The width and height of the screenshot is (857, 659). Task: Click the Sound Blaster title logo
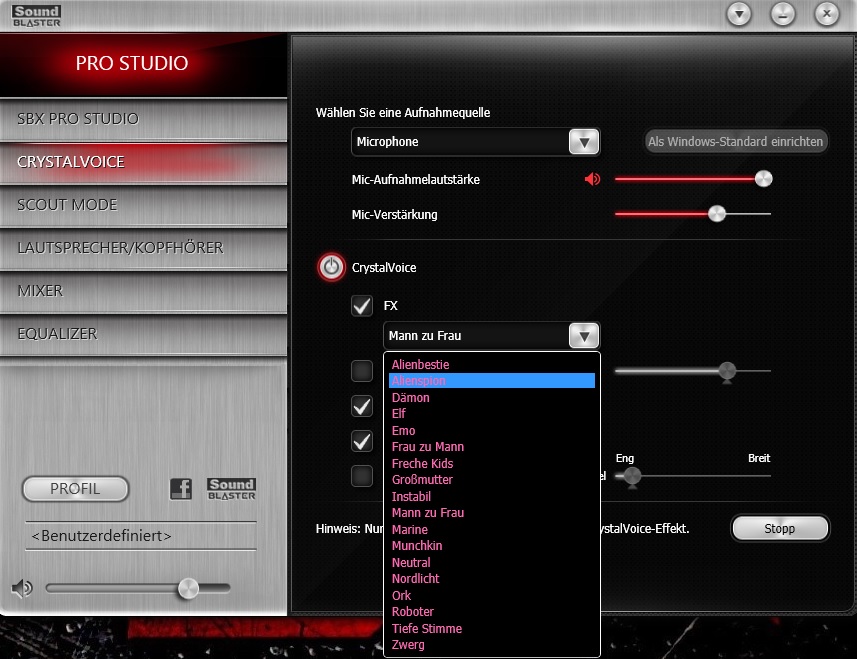[x=37, y=16]
